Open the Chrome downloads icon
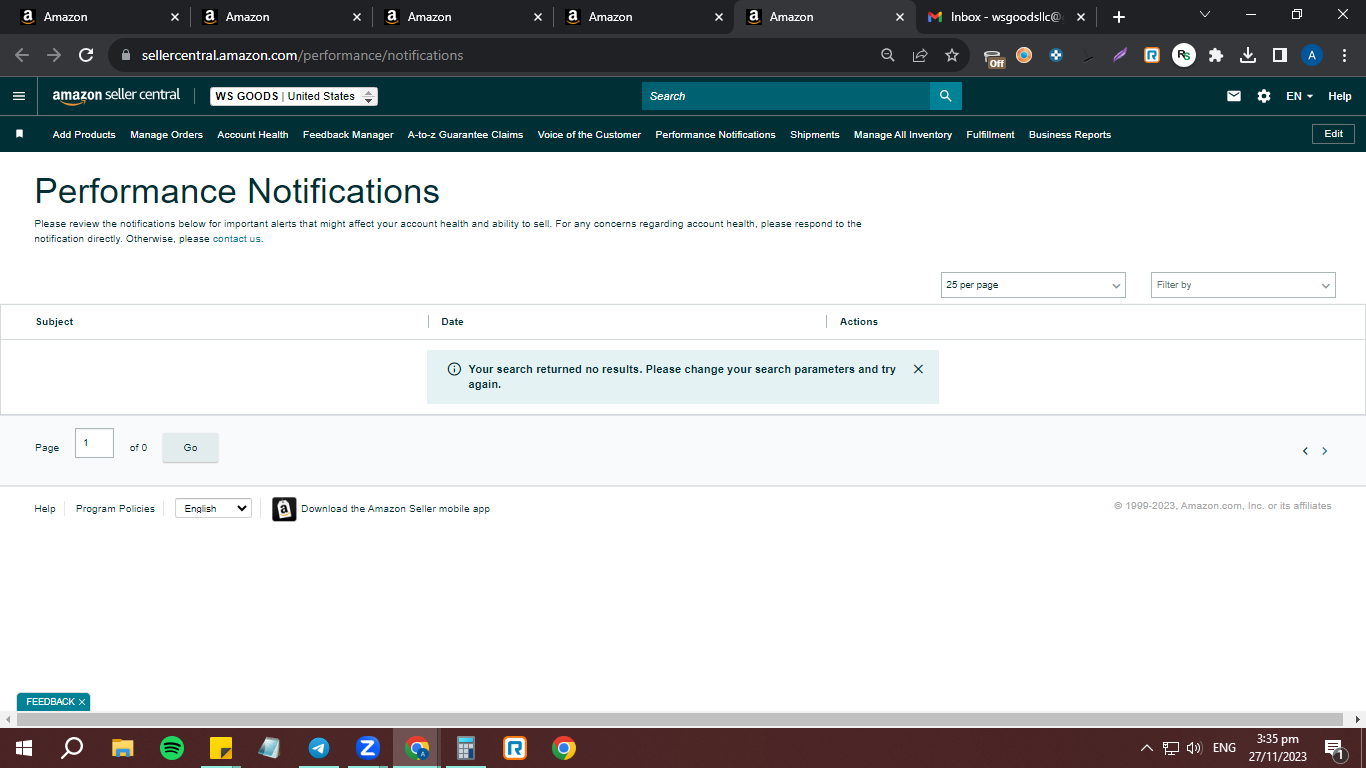The image size is (1366, 768). tap(1248, 55)
